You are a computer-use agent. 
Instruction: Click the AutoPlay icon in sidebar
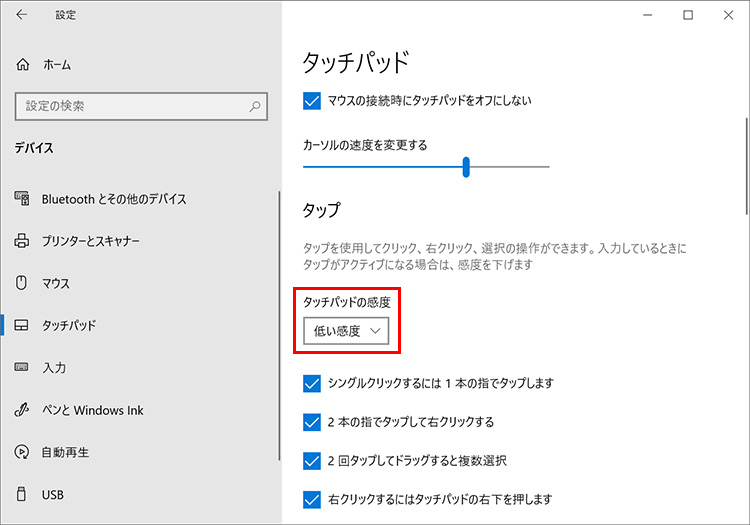(x=23, y=452)
